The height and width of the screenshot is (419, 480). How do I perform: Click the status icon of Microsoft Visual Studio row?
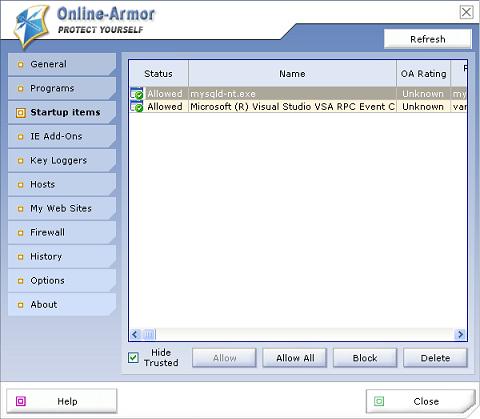click(137, 106)
